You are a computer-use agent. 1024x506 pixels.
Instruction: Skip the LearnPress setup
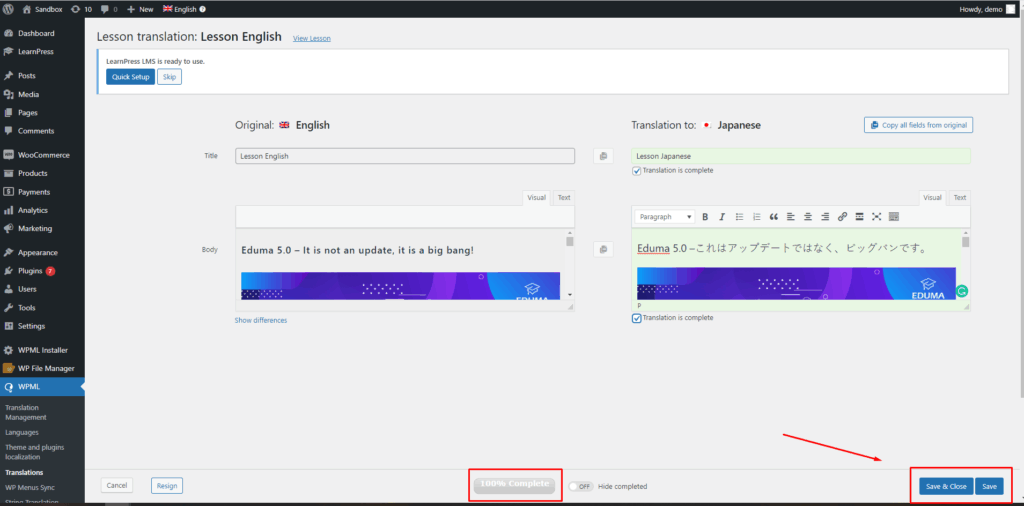click(x=169, y=77)
